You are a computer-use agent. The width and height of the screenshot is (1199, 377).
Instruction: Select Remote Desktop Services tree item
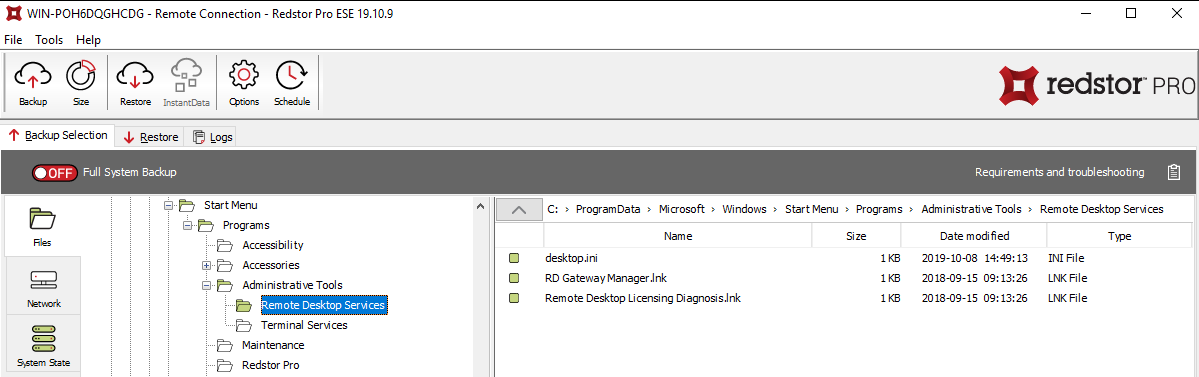323,305
